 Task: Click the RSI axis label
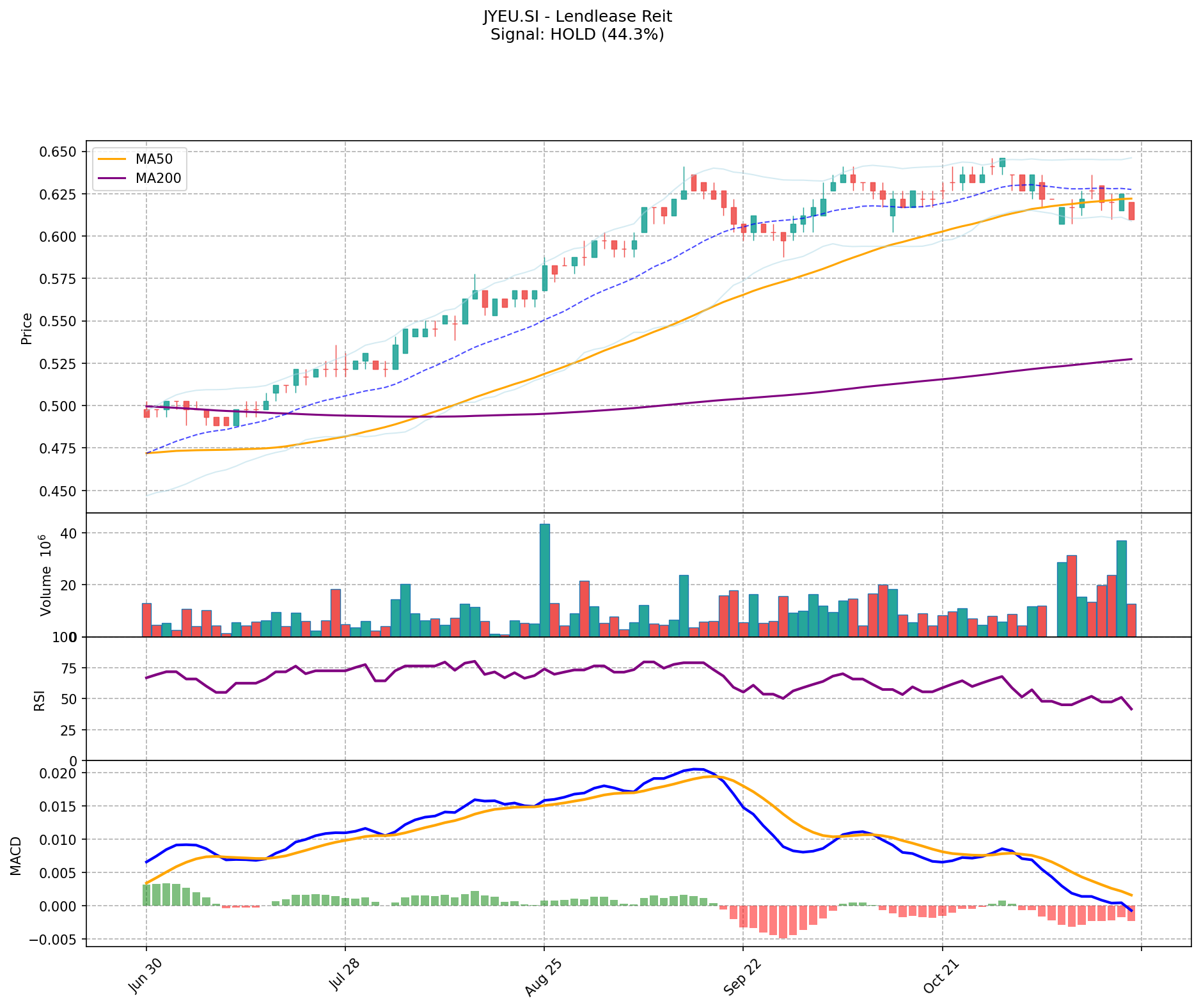click(x=40, y=700)
